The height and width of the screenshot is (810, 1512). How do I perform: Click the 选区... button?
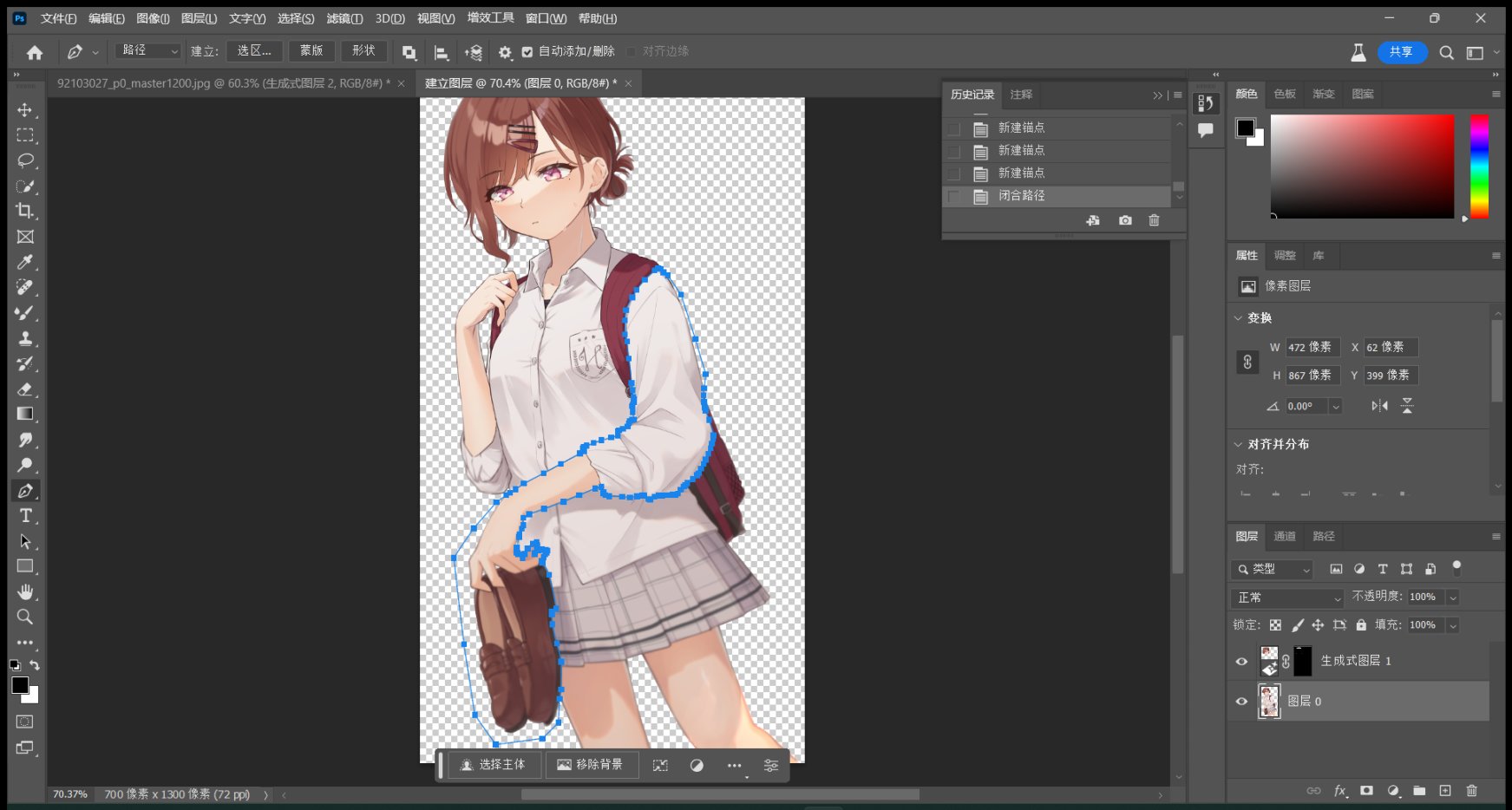point(254,51)
